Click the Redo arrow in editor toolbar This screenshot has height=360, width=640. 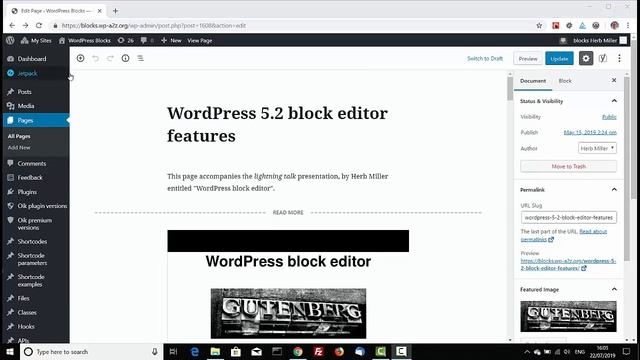tap(110, 58)
